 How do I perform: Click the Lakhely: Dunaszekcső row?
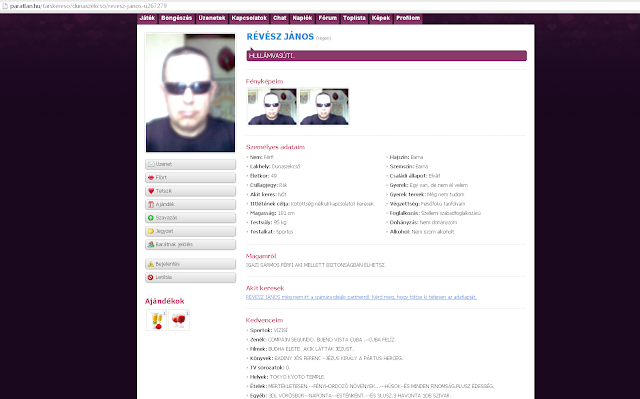(x=273, y=166)
